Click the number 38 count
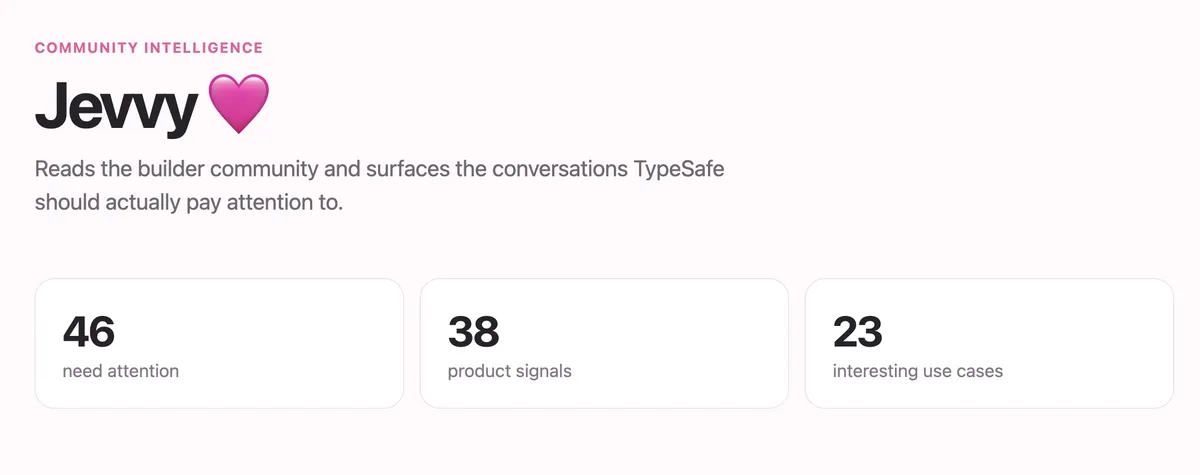This screenshot has width=1200, height=475. click(x=474, y=331)
